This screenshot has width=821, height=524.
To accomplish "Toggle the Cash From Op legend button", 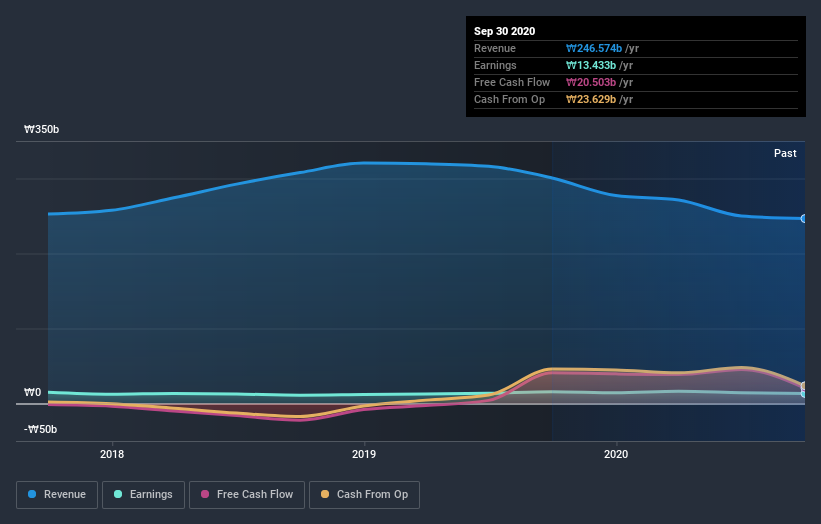I will point(364,495).
